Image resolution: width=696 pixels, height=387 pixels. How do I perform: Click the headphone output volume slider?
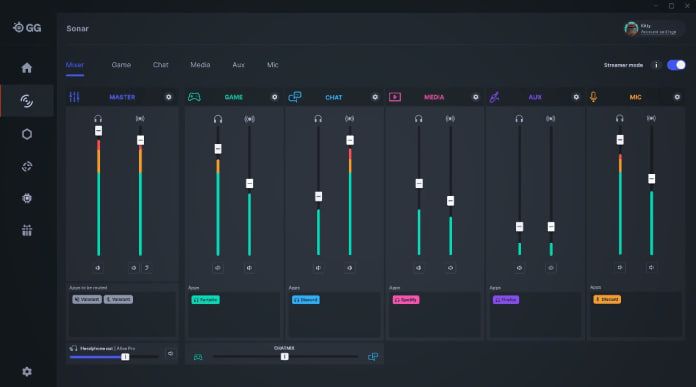tap(114, 357)
